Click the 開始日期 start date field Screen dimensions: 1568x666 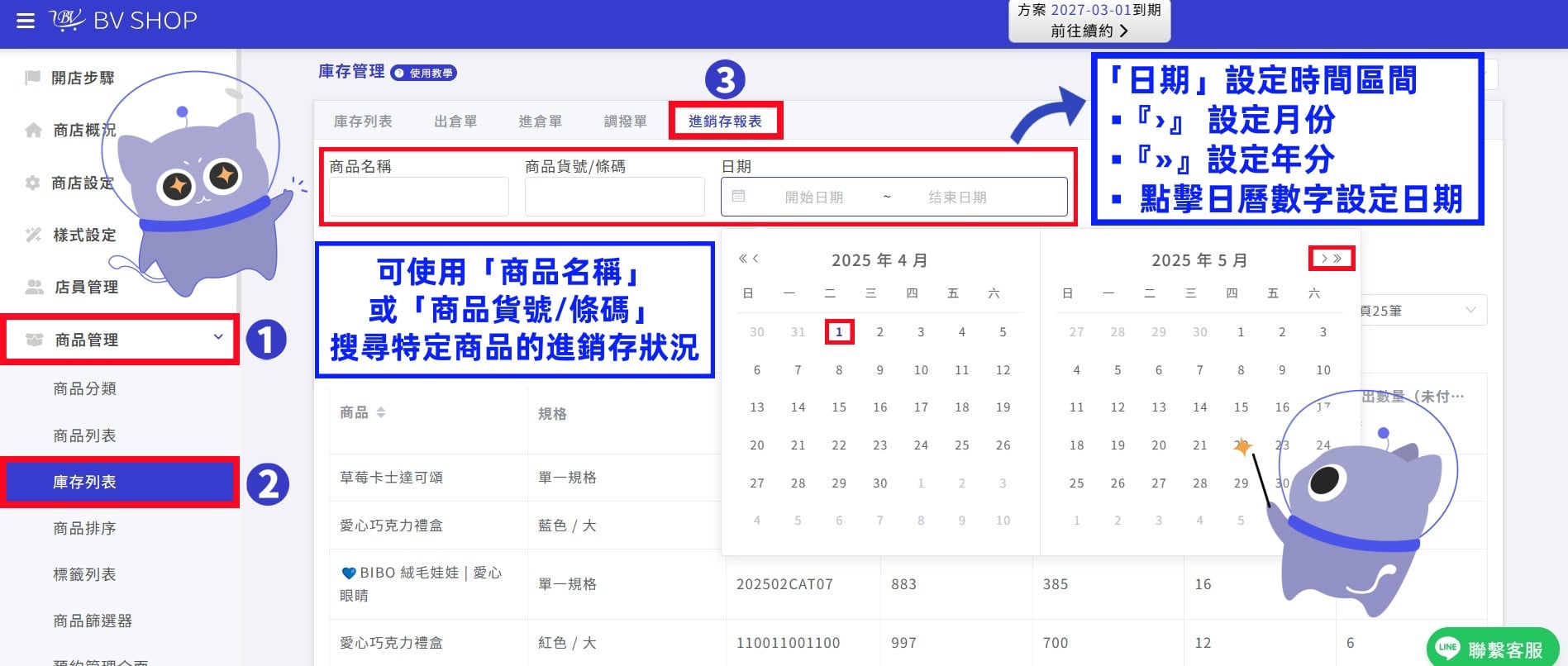coord(814,197)
